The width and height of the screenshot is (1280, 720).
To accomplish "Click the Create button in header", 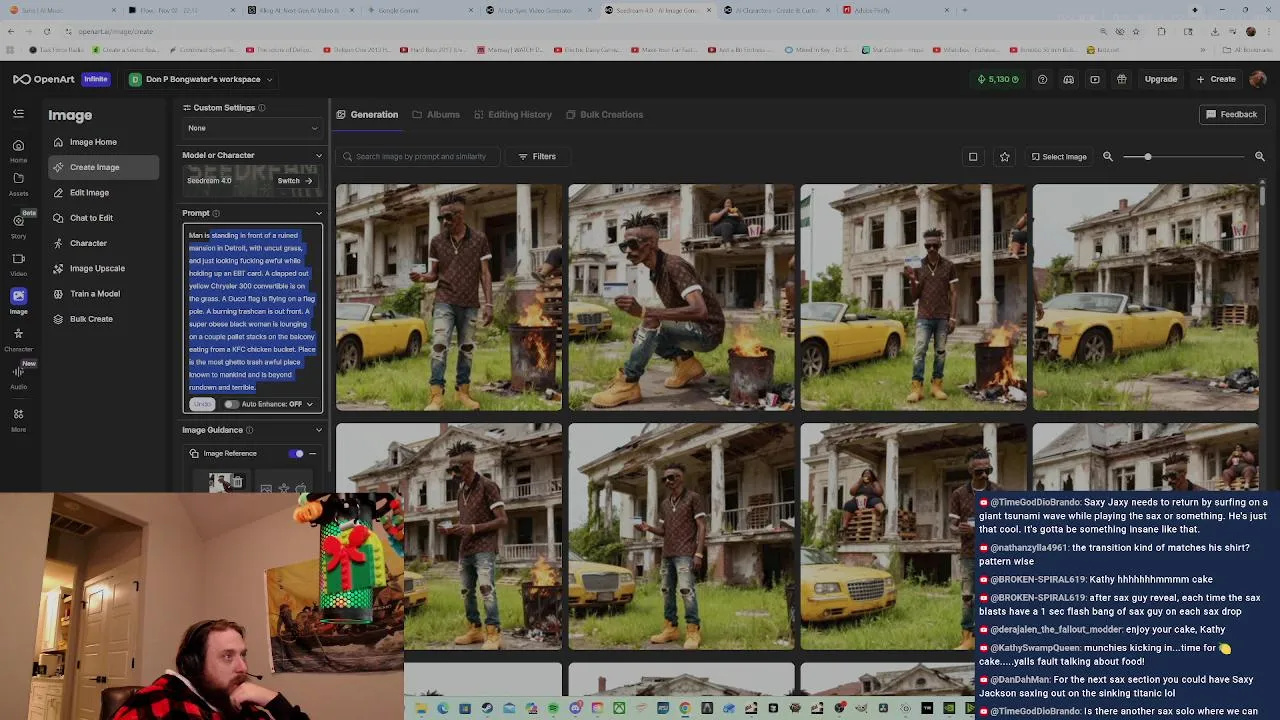I will [x=1216, y=79].
